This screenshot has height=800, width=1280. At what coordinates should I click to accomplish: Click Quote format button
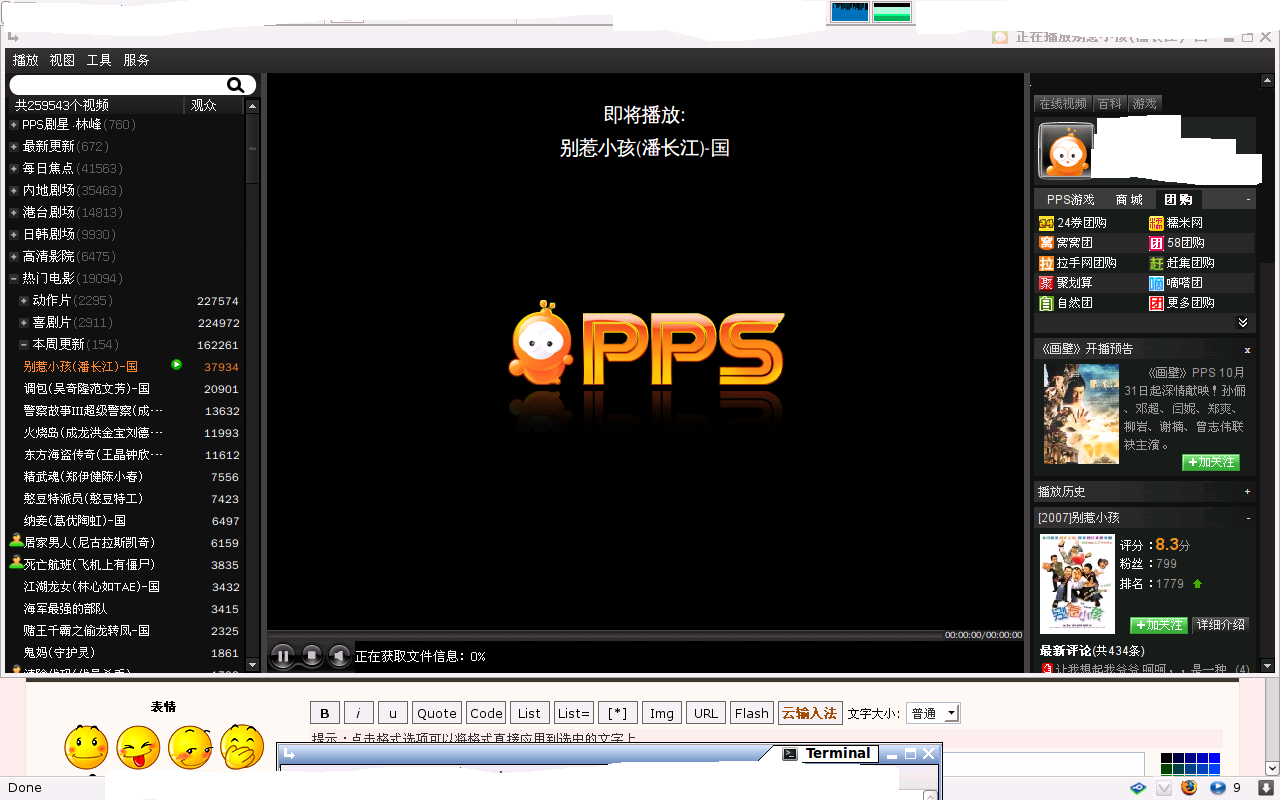click(x=437, y=713)
